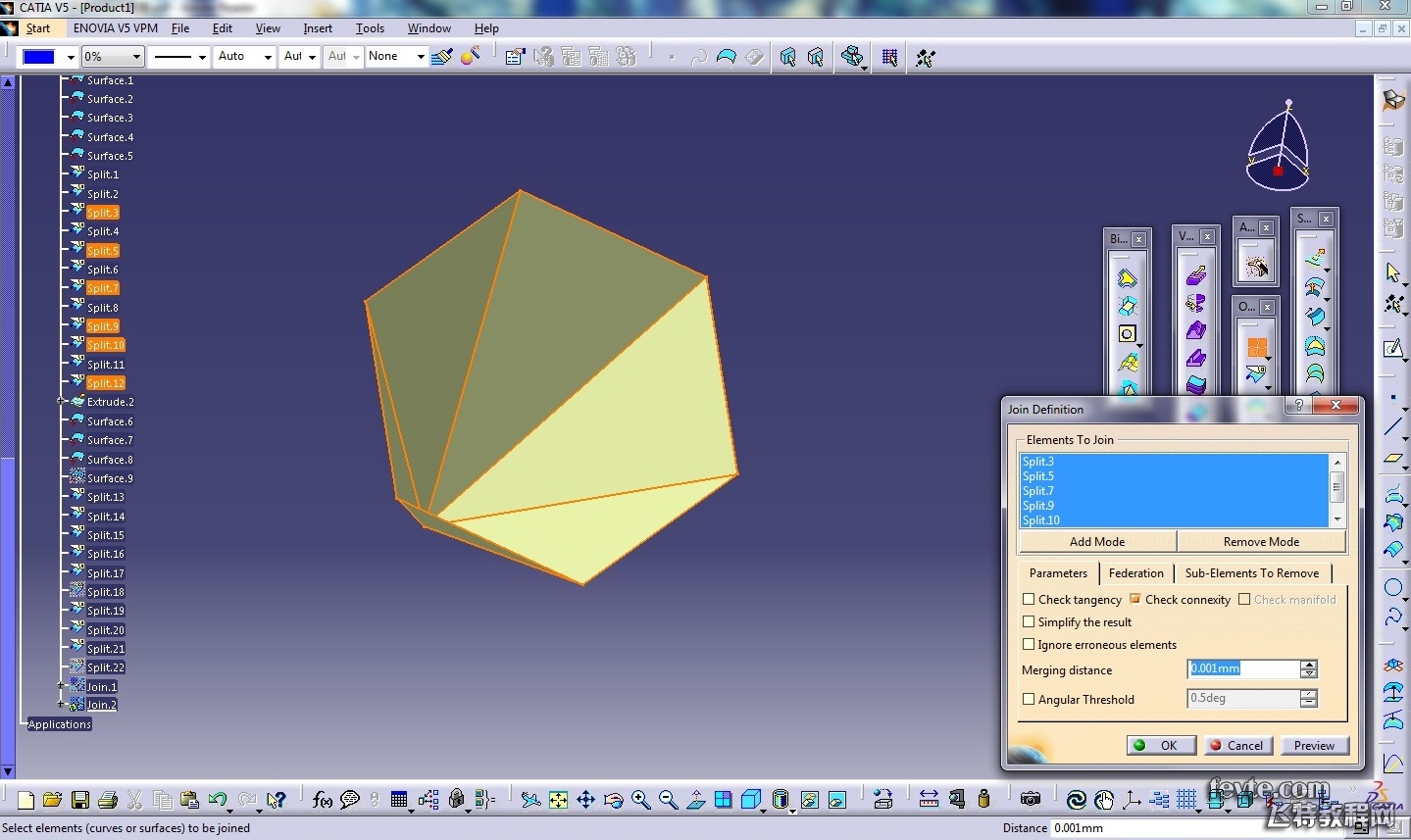Viewport: 1411px width, 840px height.
Task: Click the Undo arrow icon
Action: tap(218, 800)
